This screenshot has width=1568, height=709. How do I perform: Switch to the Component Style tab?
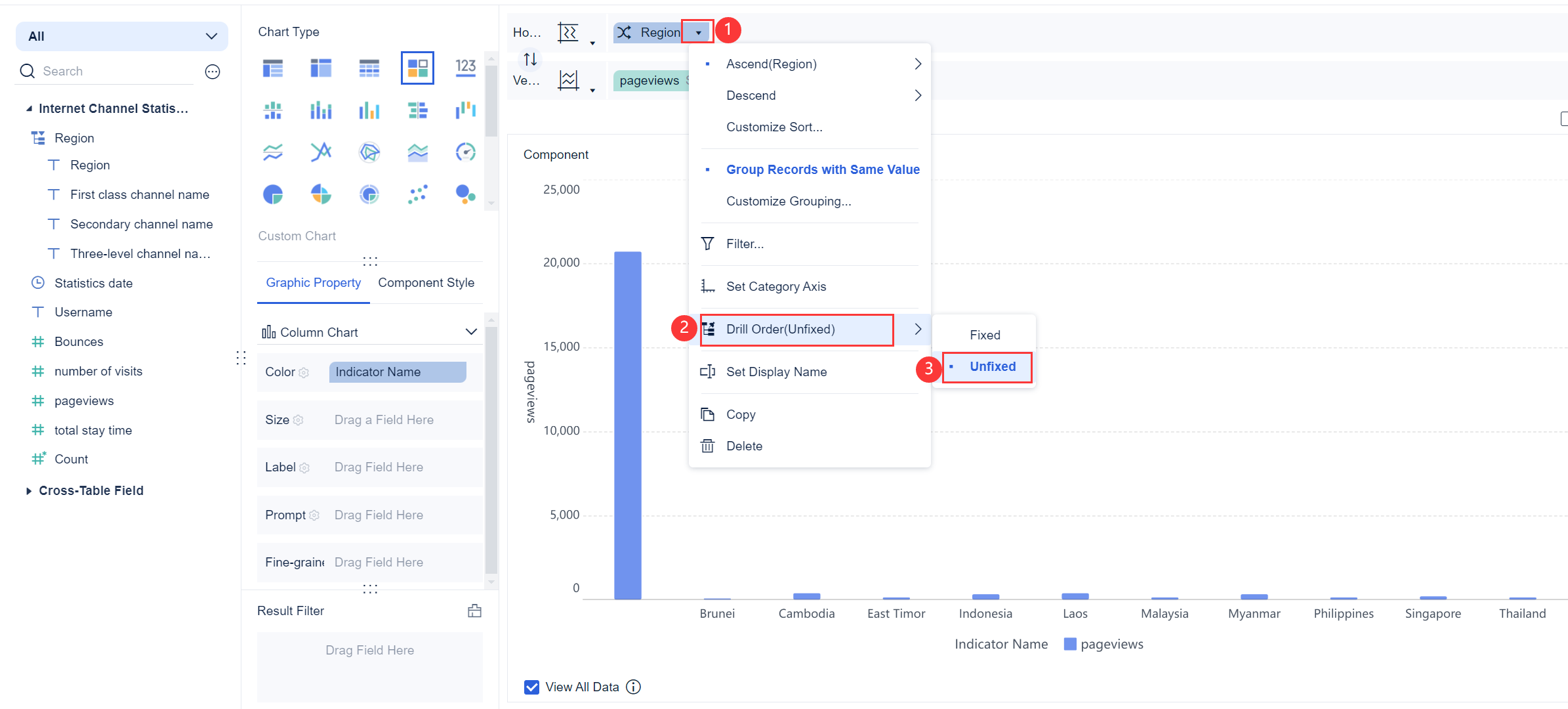pyautogui.click(x=426, y=283)
